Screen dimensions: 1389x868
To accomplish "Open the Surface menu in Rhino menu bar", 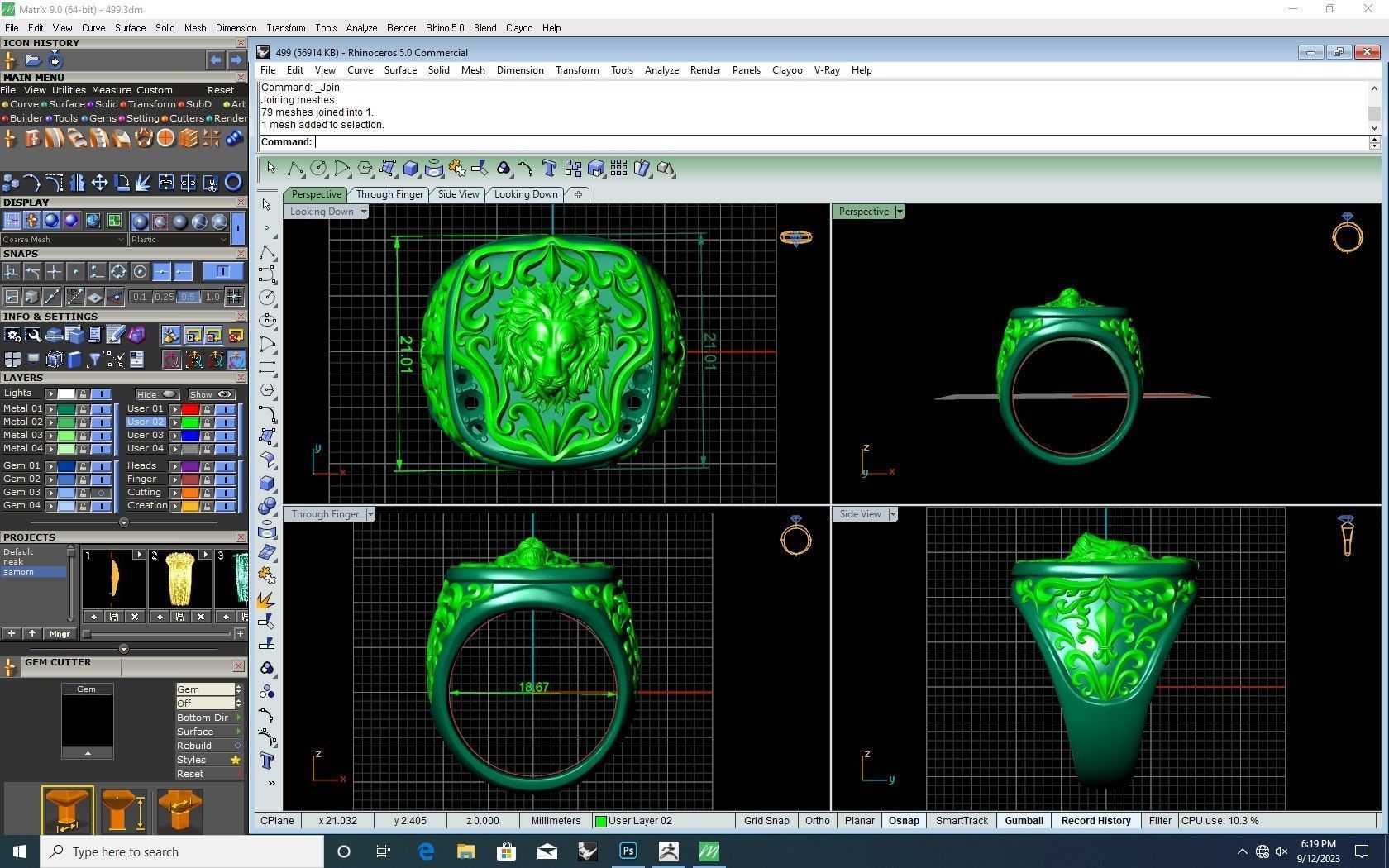I will click(x=400, y=70).
